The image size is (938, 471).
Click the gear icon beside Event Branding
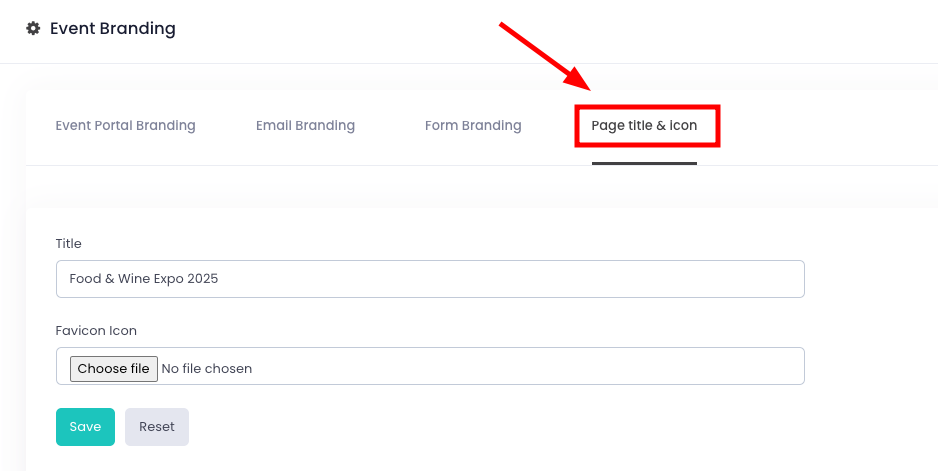tap(33, 29)
